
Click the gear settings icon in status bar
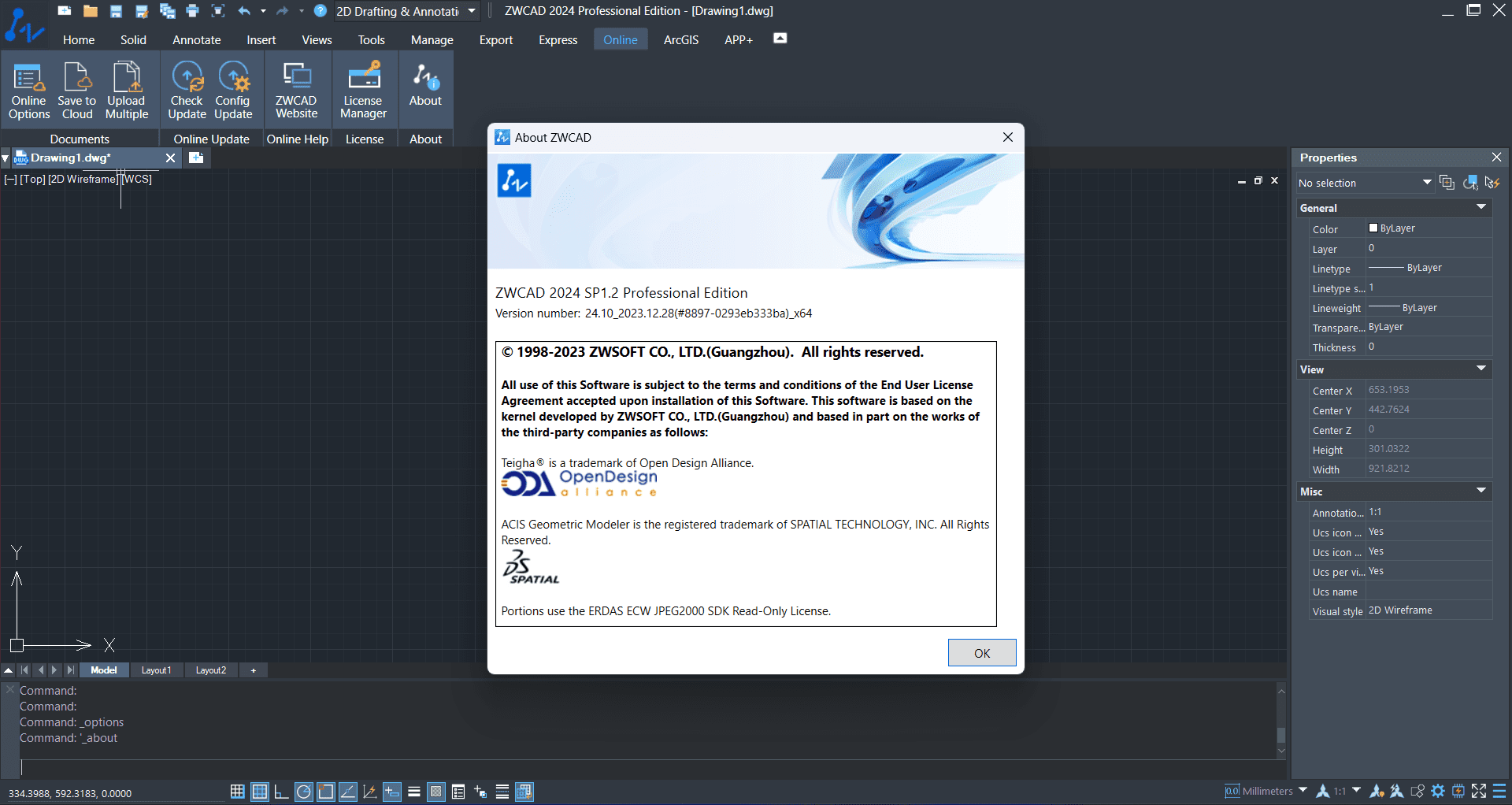point(1439,791)
